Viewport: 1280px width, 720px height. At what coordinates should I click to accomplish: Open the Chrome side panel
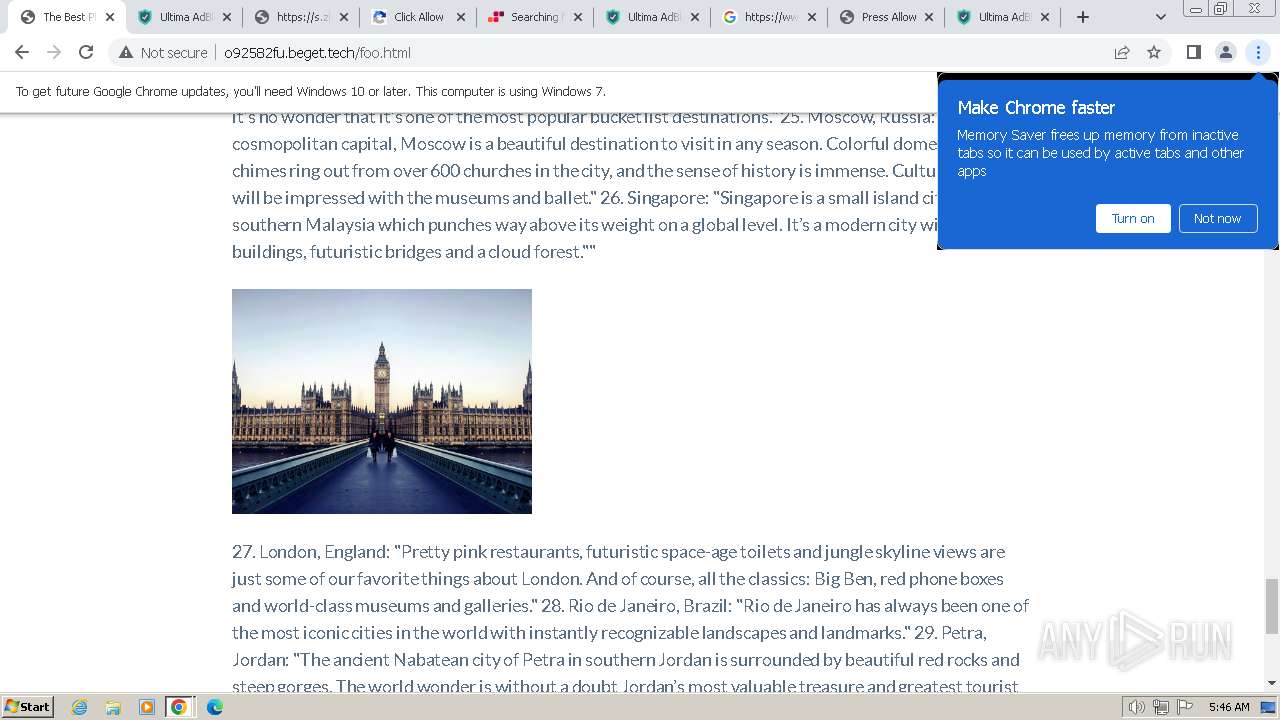(x=1193, y=53)
